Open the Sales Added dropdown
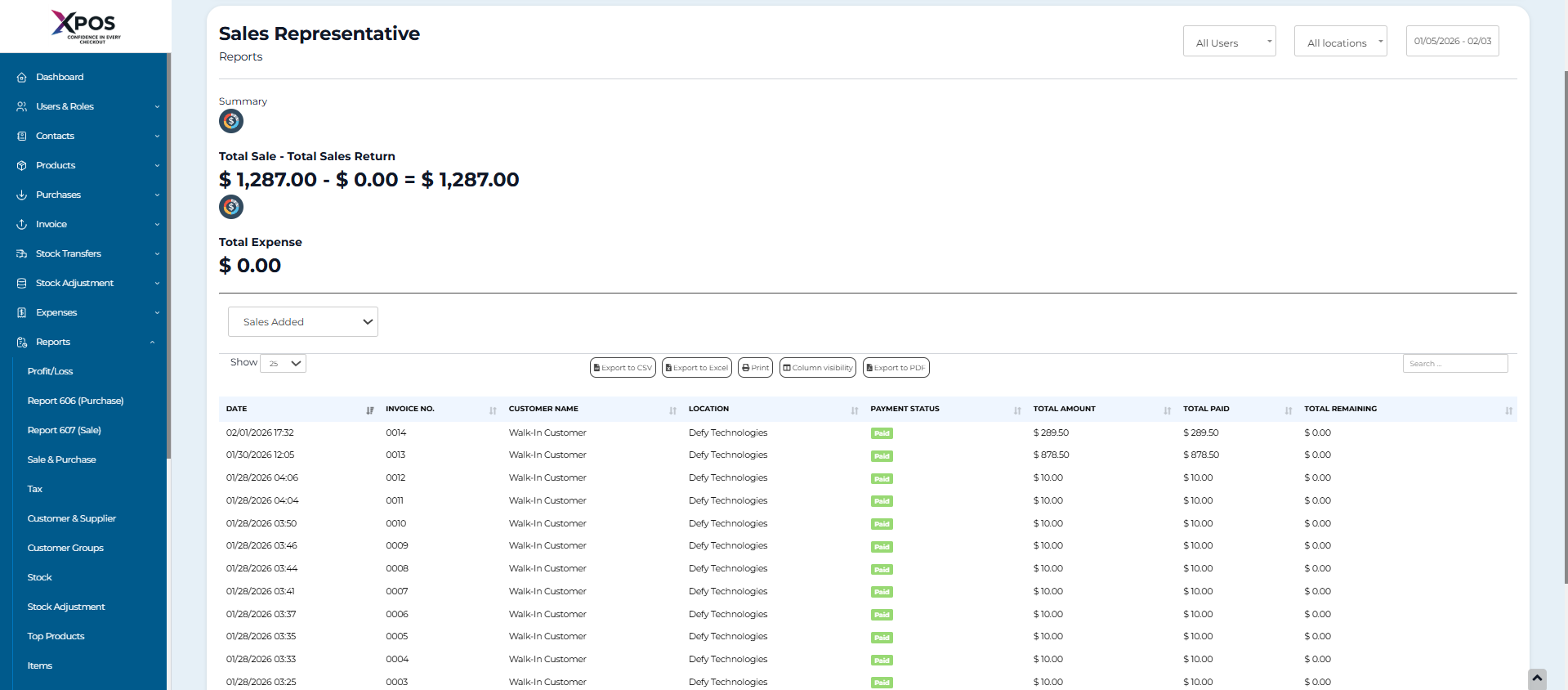Image resolution: width=1568 pixels, height=690 pixels. tap(303, 322)
